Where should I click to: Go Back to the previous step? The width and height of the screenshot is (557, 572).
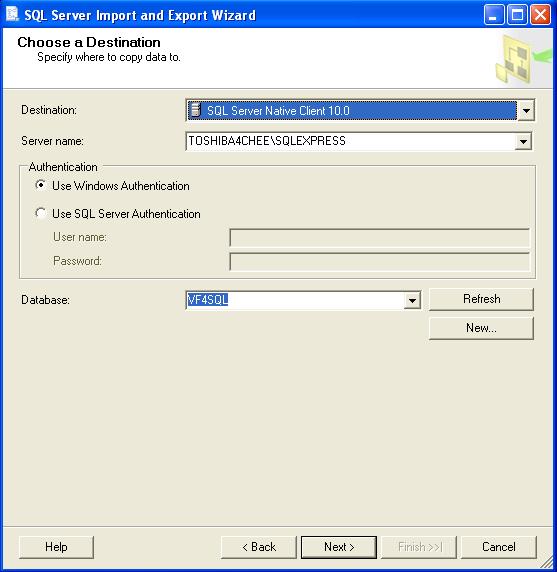259,547
